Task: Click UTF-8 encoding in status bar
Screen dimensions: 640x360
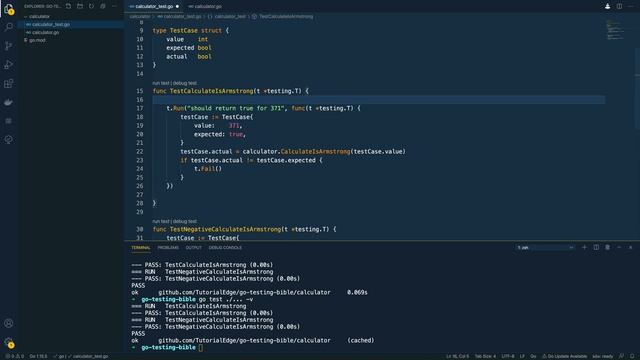Action: pyautogui.click(x=508, y=356)
